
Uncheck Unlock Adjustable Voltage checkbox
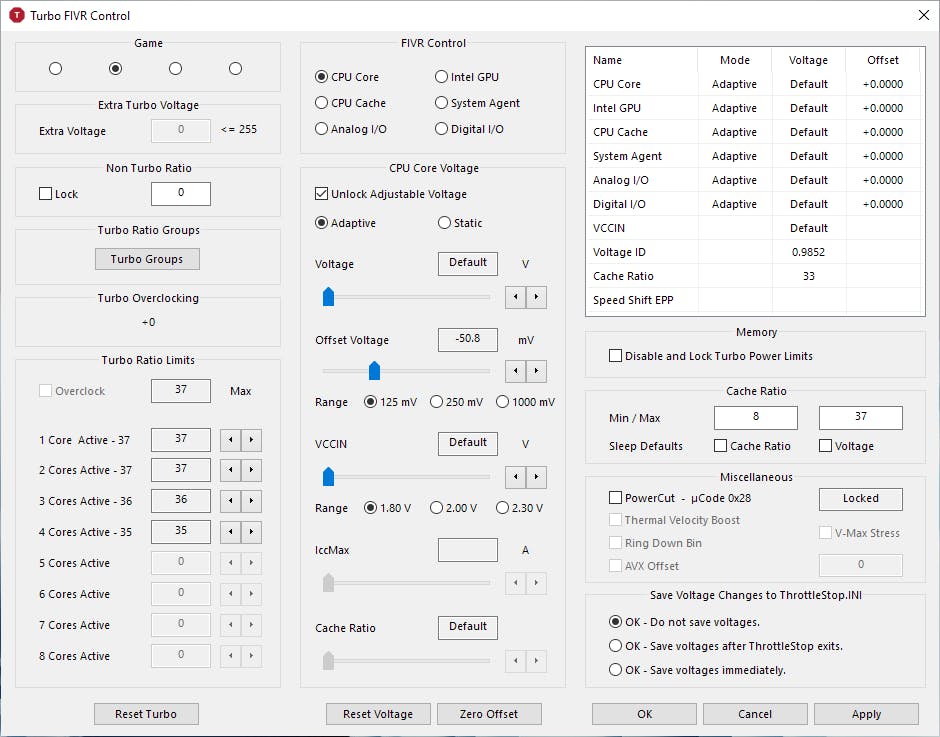point(322,194)
